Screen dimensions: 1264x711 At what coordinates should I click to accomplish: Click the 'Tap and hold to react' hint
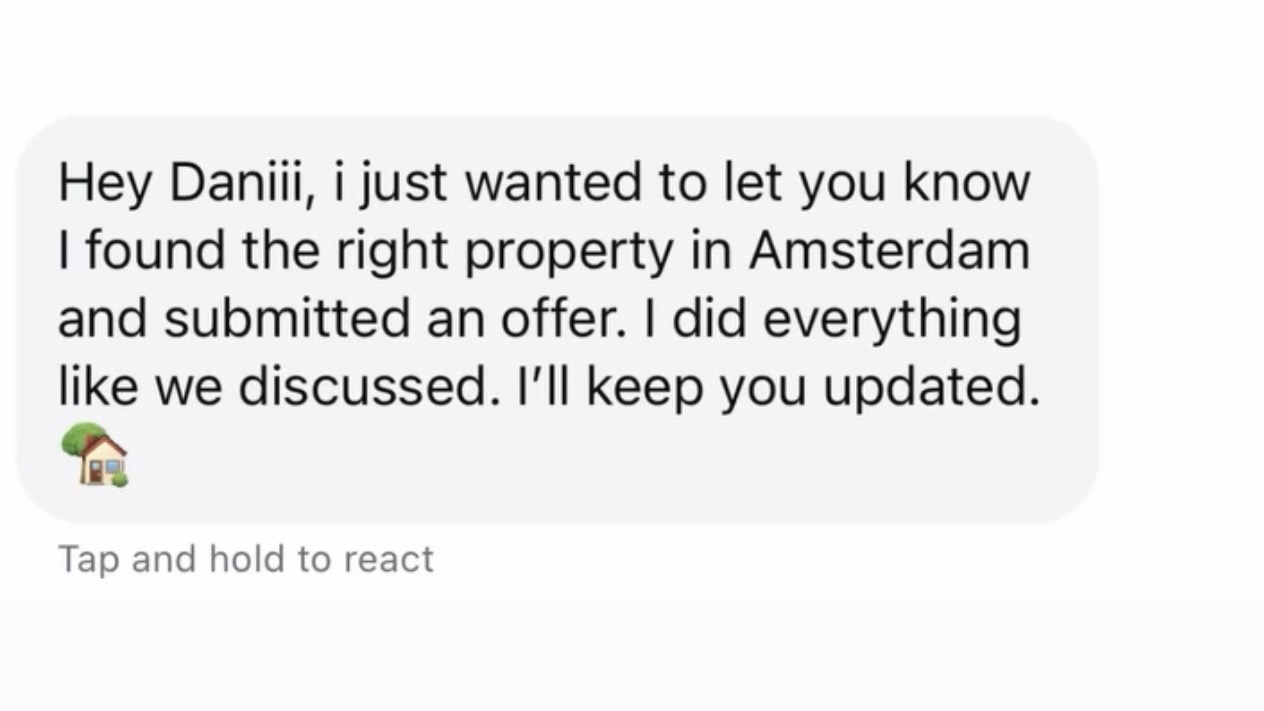pos(246,559)
